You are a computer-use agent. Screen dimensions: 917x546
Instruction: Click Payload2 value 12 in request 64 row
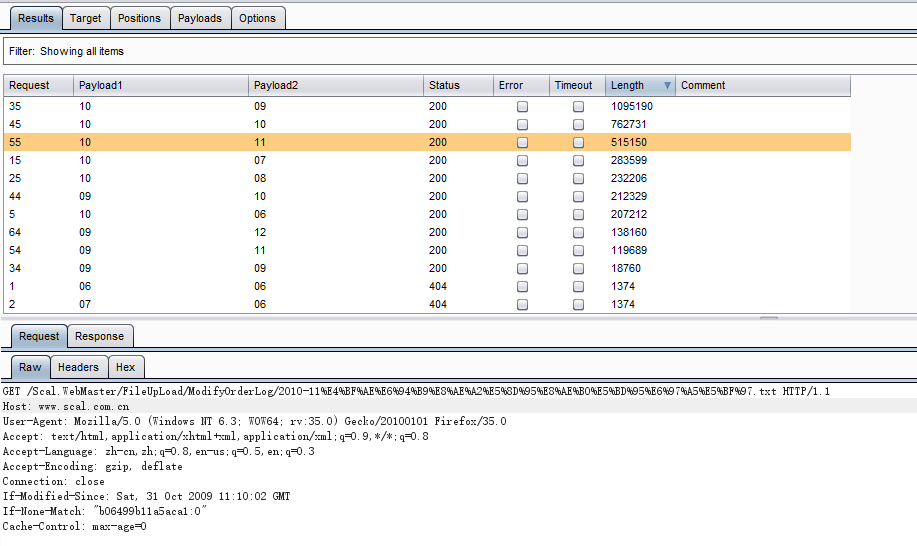coord(260,233)
